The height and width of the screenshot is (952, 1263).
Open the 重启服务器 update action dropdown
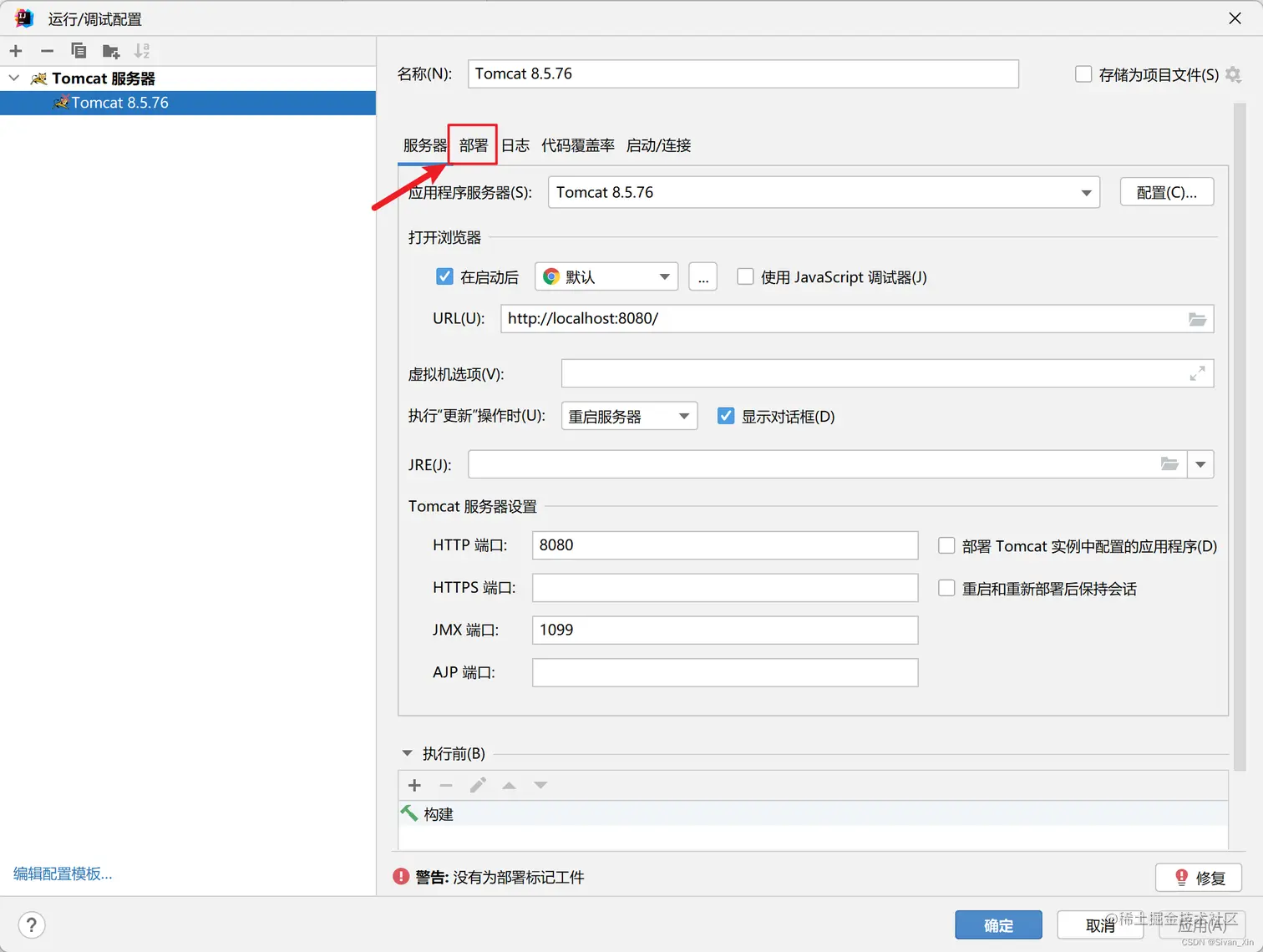[x=629, y=416]
